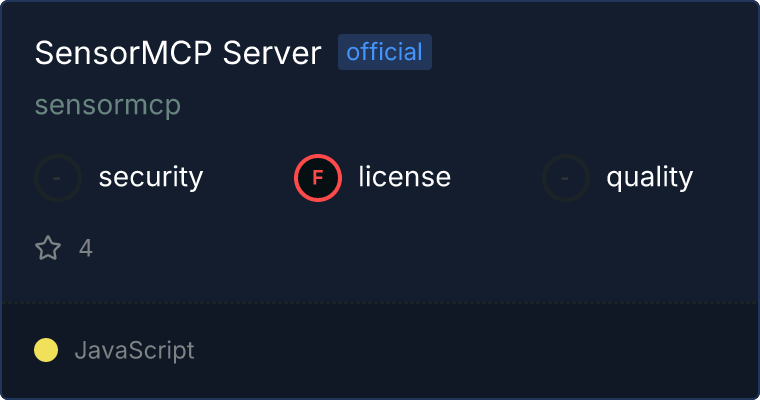
Task: Select the security label text
Action: (151, 177)
